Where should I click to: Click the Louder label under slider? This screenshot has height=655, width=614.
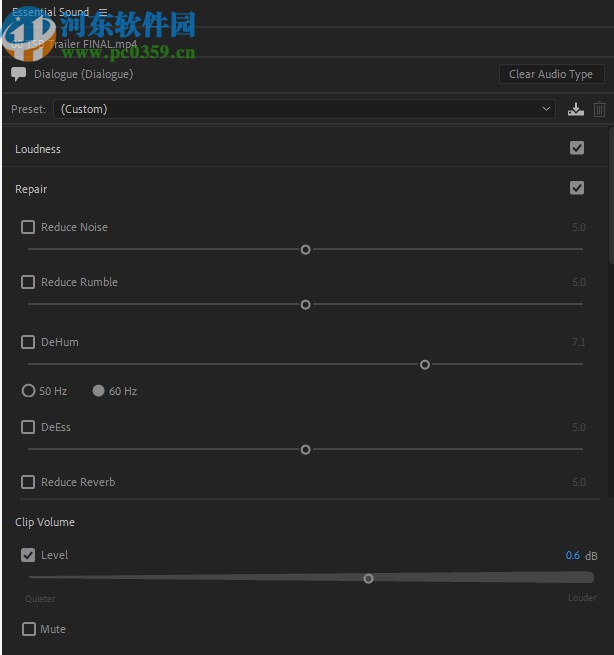(582, 598)
